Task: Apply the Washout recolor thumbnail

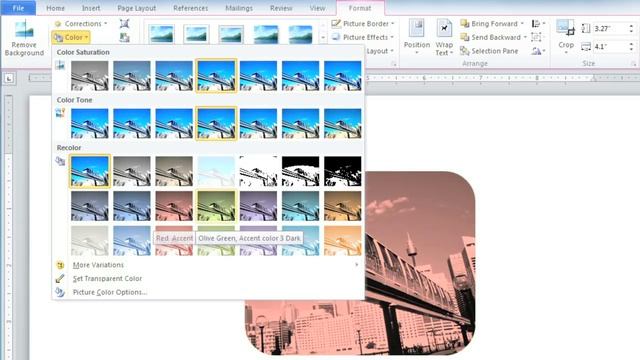Action: (x=216, y=171)
